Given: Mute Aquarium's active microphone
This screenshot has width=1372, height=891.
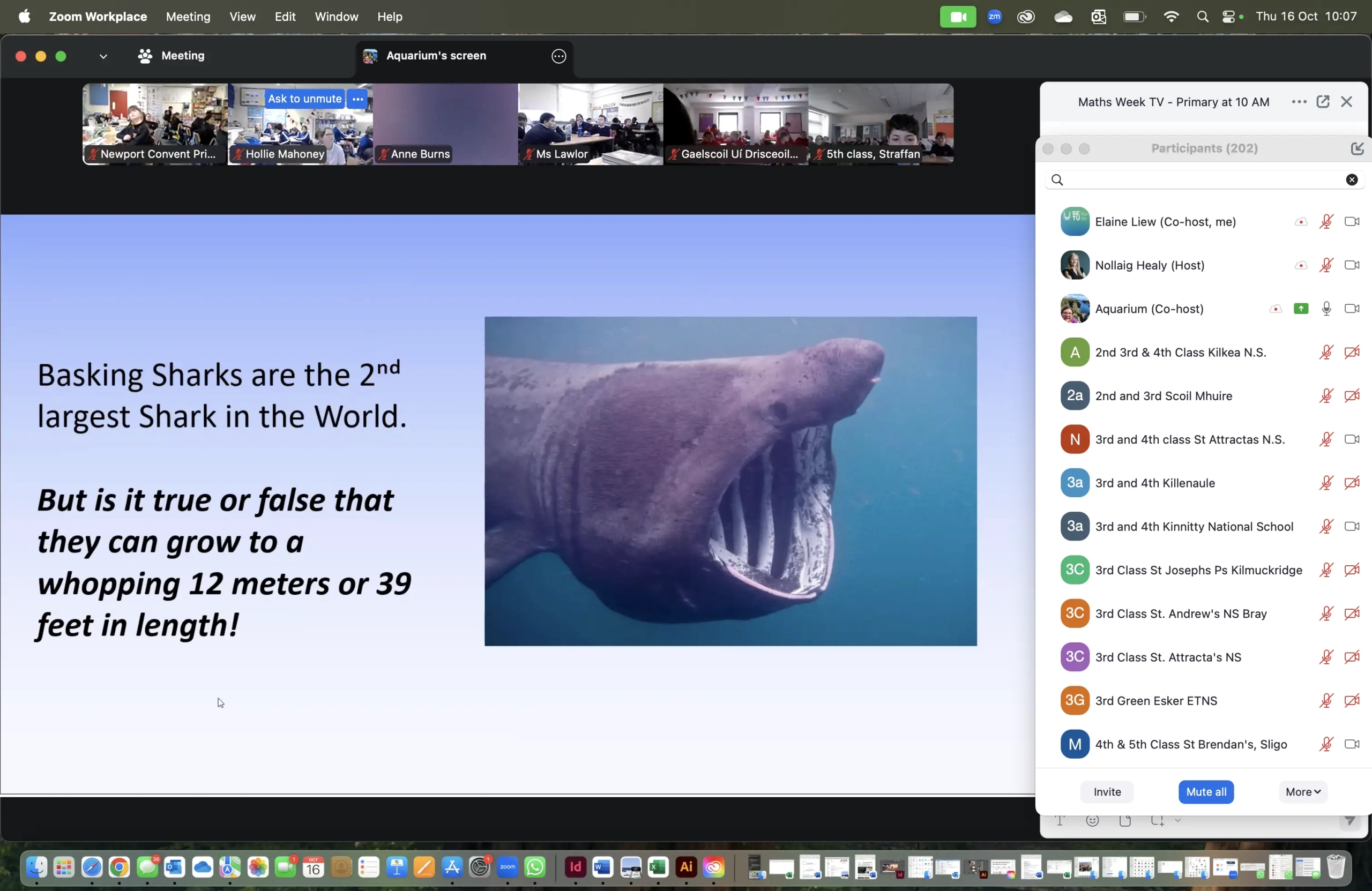Looking at the screenshot, I should (1327, 309).
